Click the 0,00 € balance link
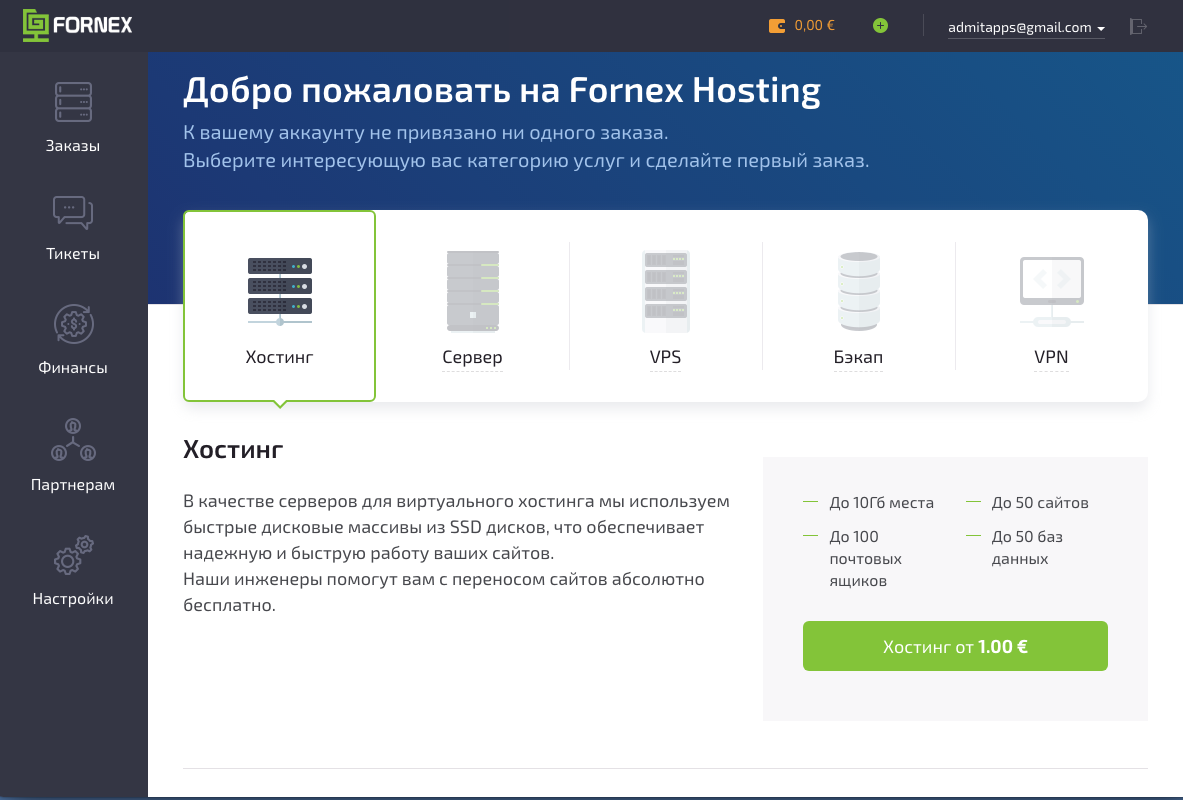The width and height of the screenshot is (1183, 800). (812, 26)
